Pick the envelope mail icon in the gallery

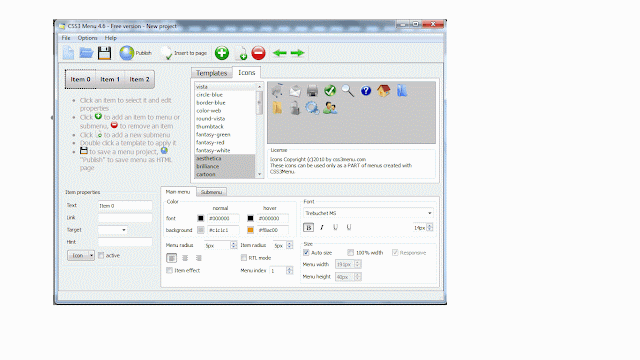pyautogui.click(x=295, y=91)
